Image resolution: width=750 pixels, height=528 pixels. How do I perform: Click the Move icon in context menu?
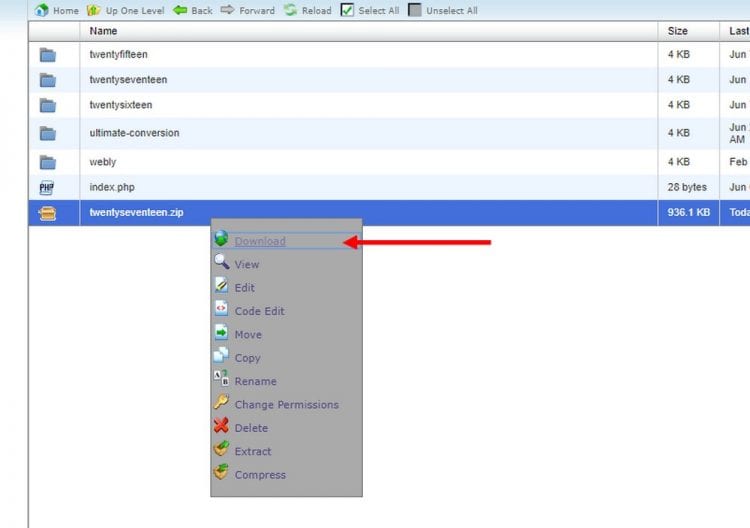pyautogui.click(x=221, y=334)
